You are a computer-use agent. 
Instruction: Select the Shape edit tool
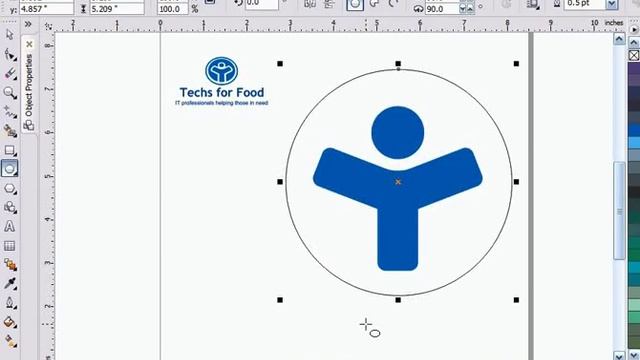[x=10, y=55]
